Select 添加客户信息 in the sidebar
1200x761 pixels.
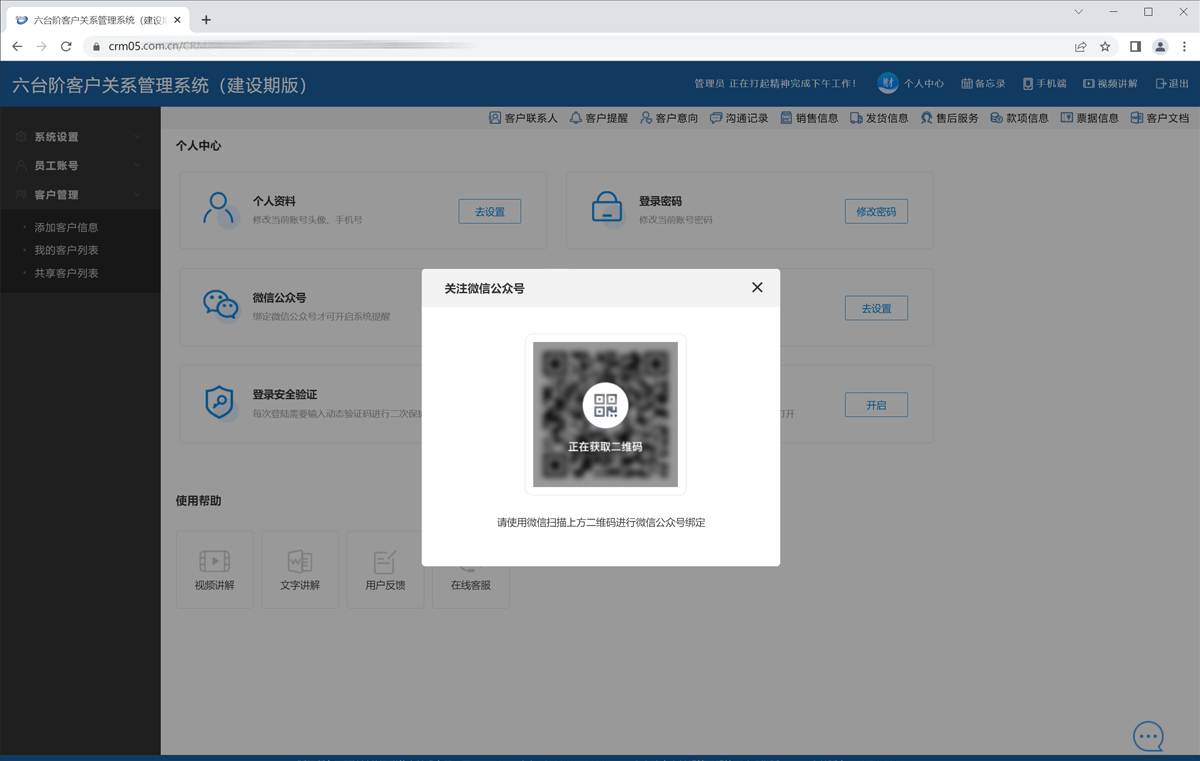click(x=66, y=227)
